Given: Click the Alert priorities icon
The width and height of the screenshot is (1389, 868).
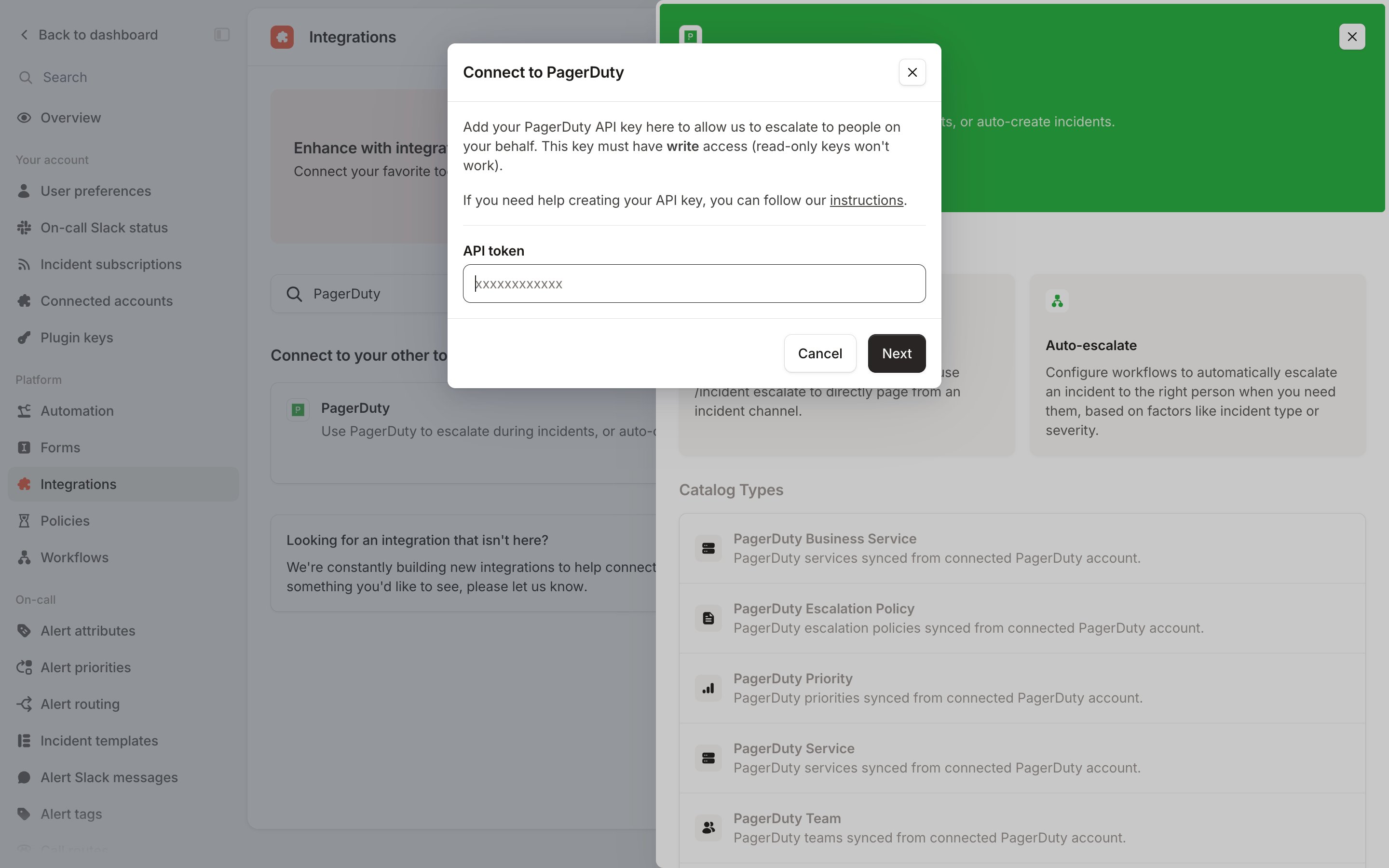Looking at the screenshot, I should coord(24,668).
